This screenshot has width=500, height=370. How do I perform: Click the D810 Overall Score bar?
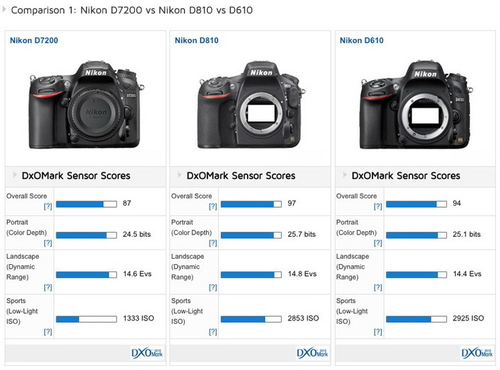(251, 204)
